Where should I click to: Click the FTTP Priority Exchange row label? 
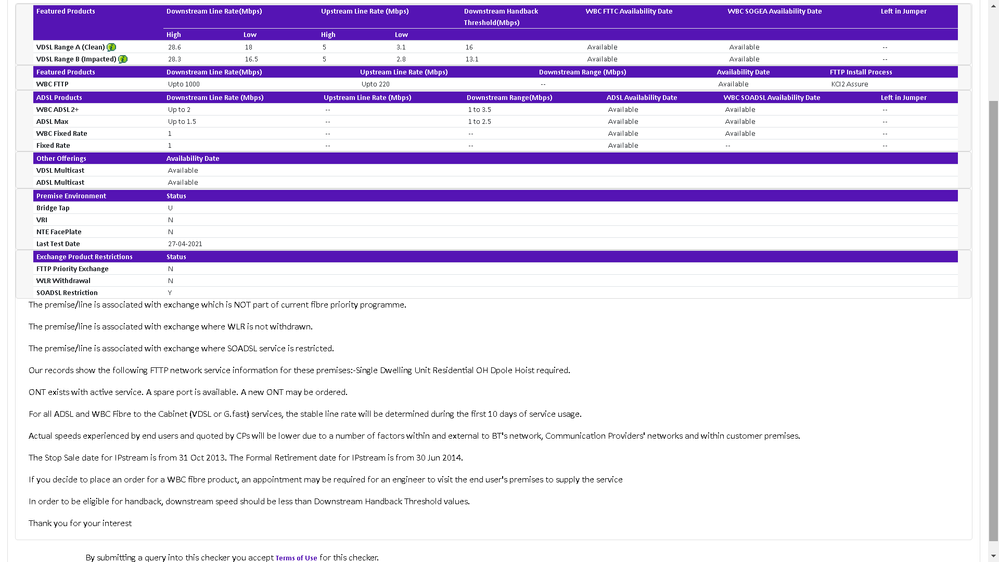coord(72,269)
